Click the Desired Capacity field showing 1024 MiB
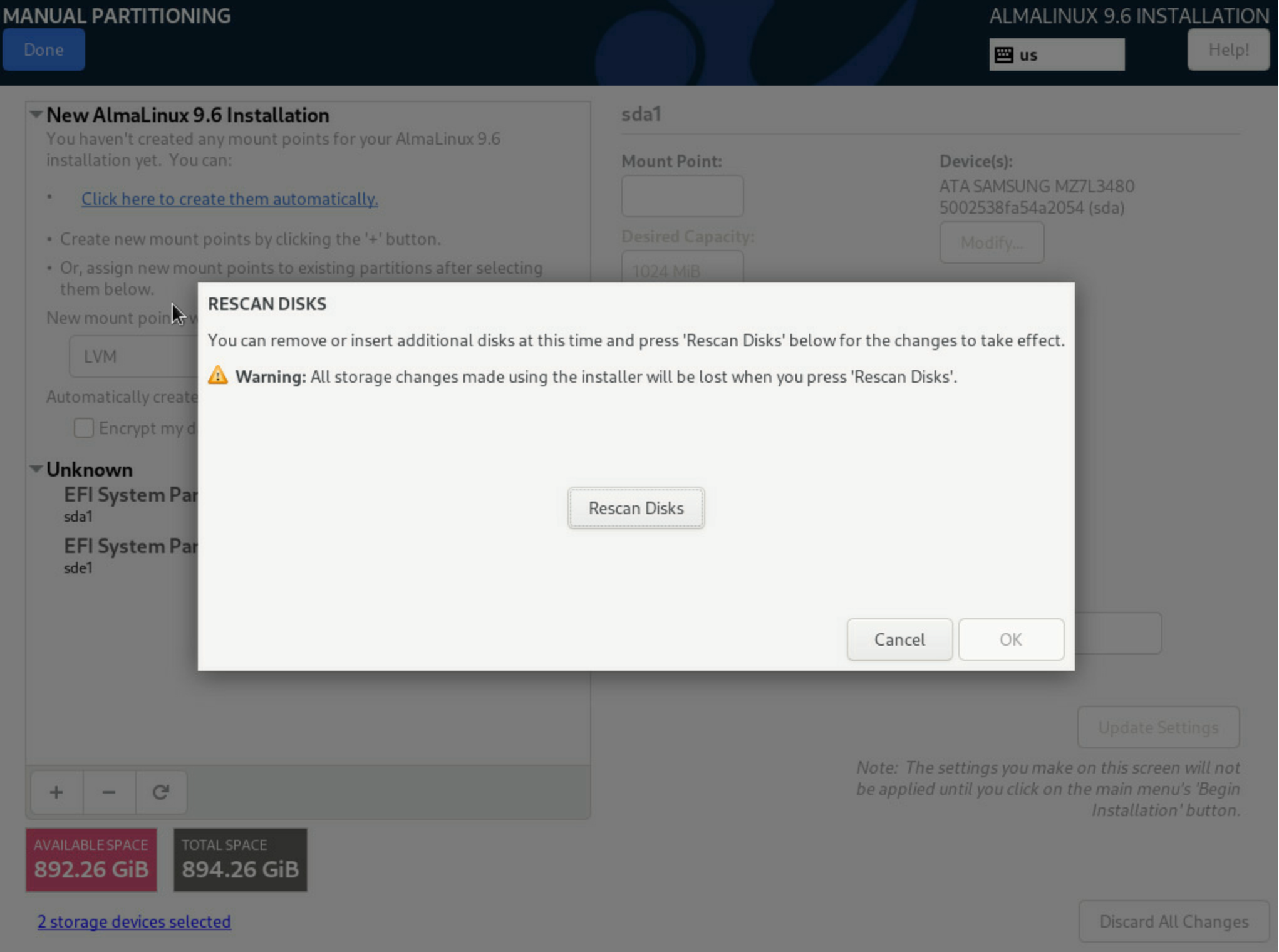This screenshot has width=1279, height=952. (682, 267)
